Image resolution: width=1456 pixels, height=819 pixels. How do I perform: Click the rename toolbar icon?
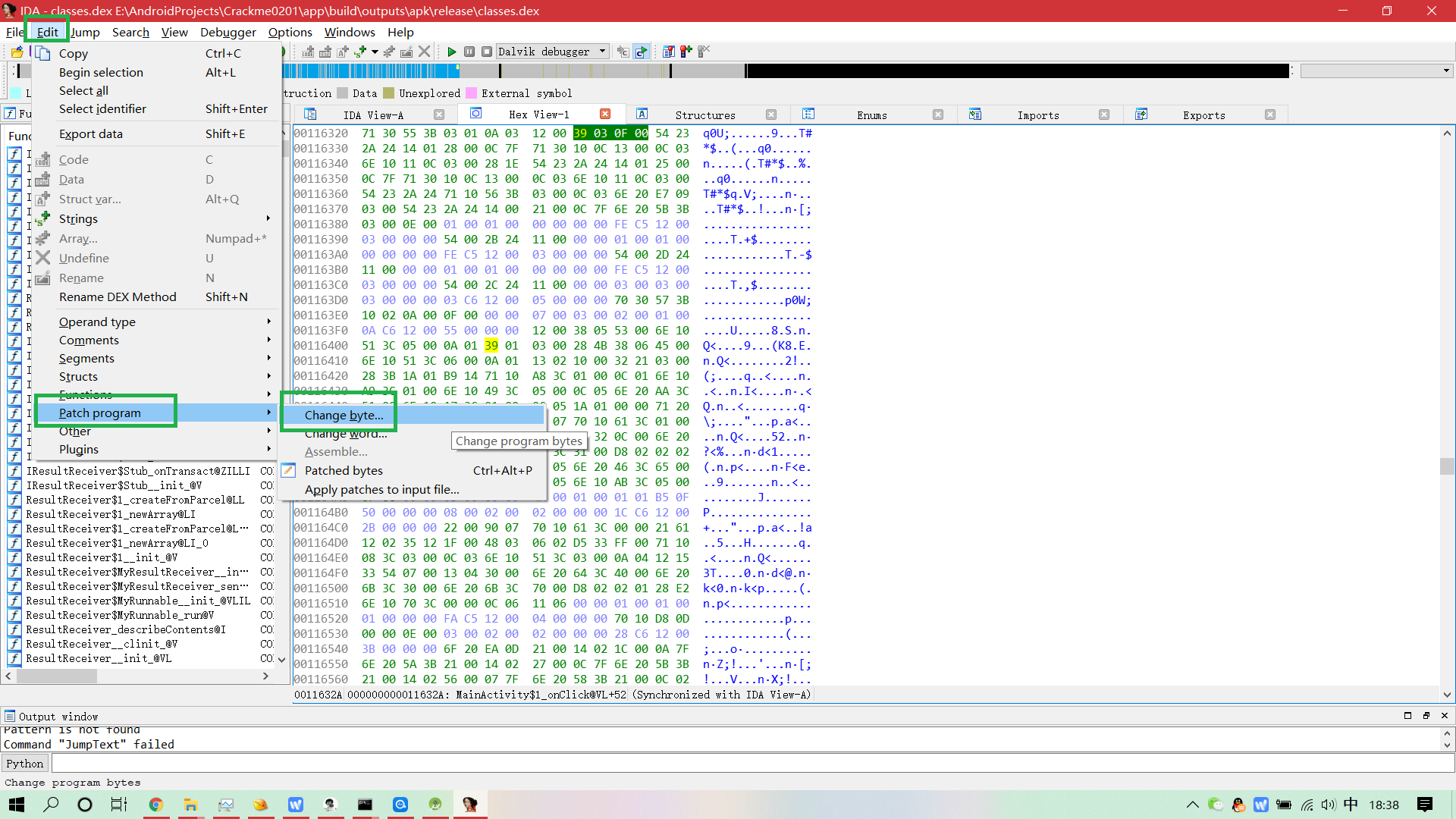click(406, 52)
